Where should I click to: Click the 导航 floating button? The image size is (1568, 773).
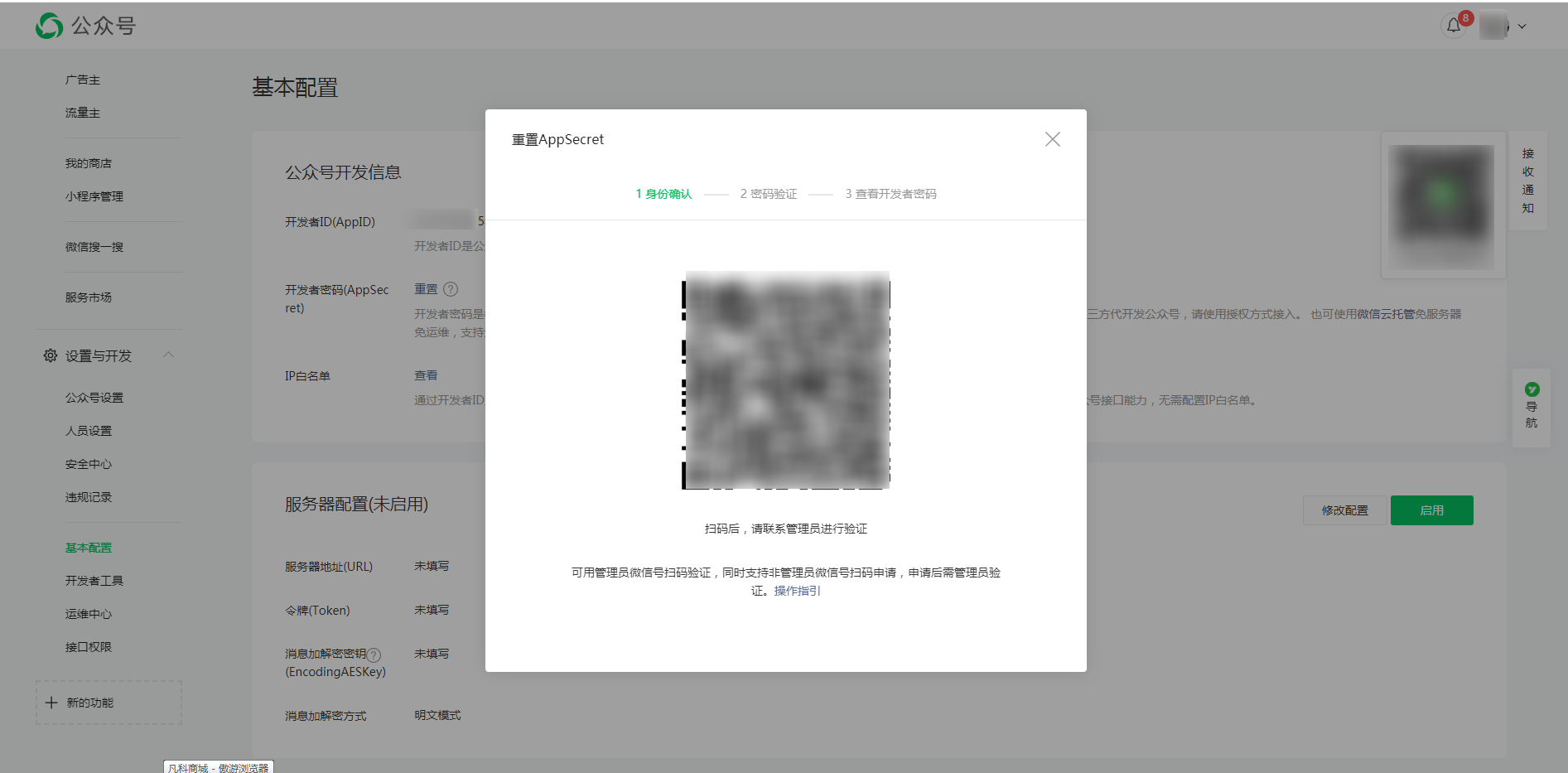[1532, 408]
